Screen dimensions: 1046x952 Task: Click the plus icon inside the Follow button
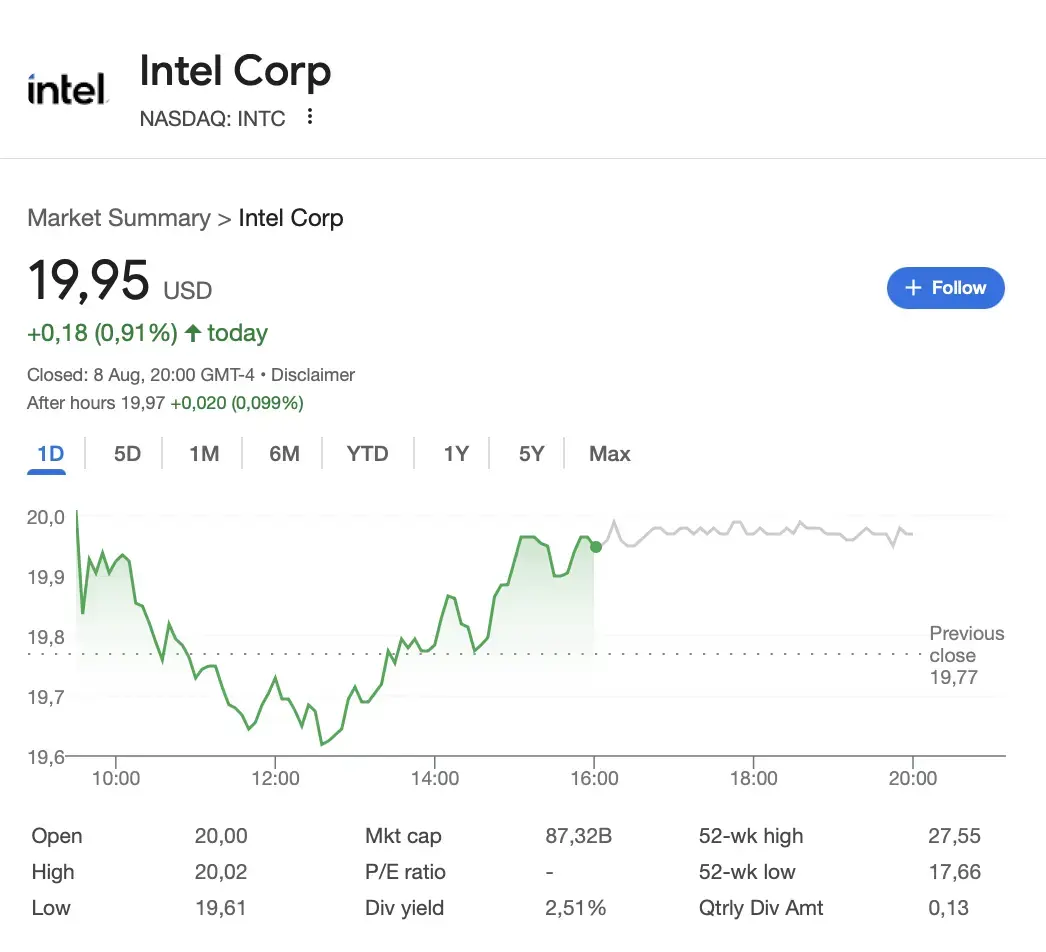pyautogui.click(x=913, y=288)
